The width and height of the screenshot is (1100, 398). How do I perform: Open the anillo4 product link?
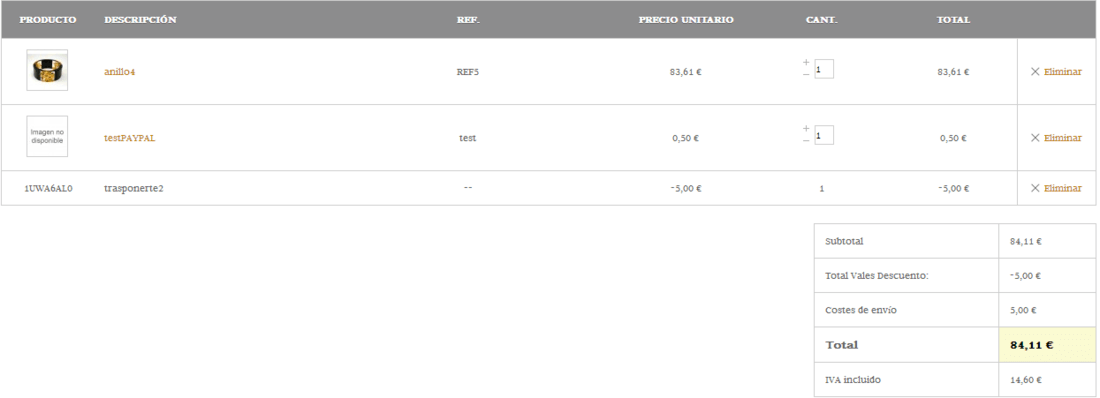119,72
